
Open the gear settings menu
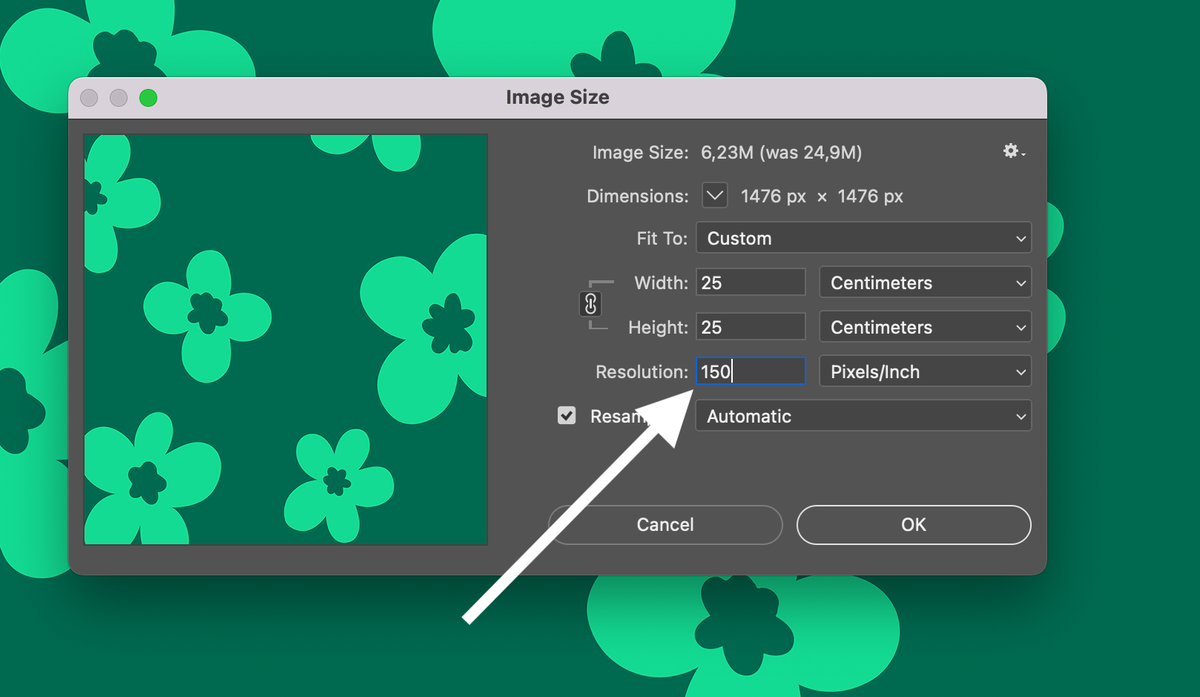pyautogui.click(x=1013, y=151)
